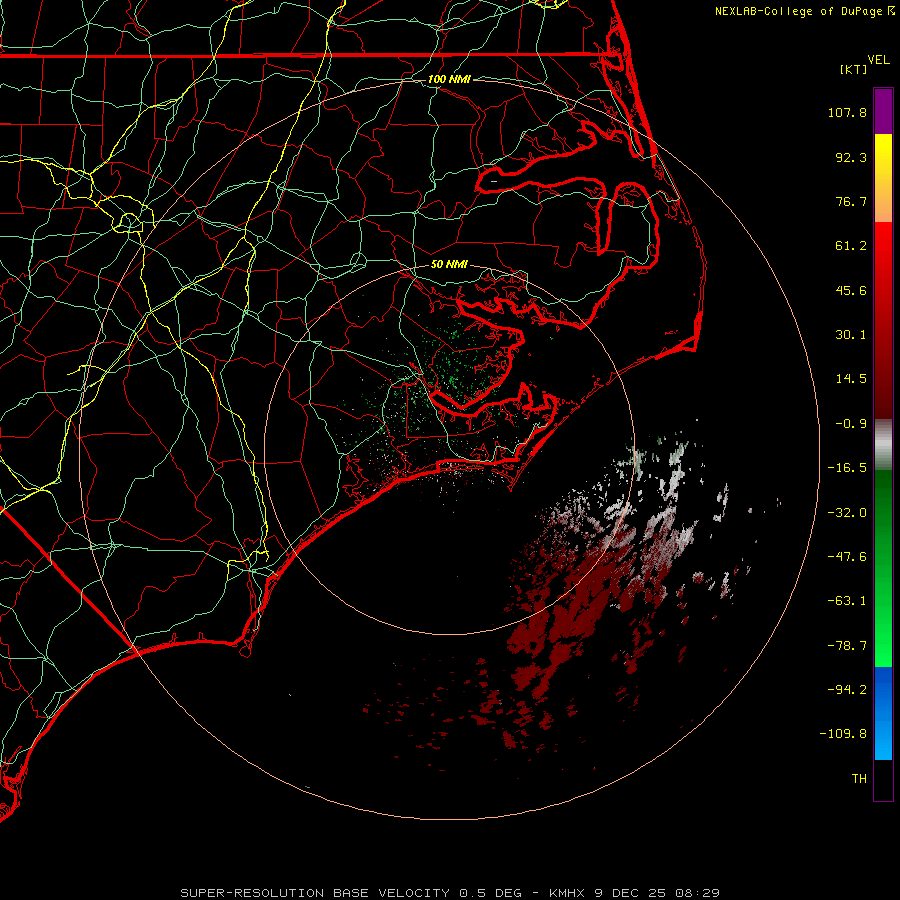Click the -94.2 velocity scale value

point(847,690)
